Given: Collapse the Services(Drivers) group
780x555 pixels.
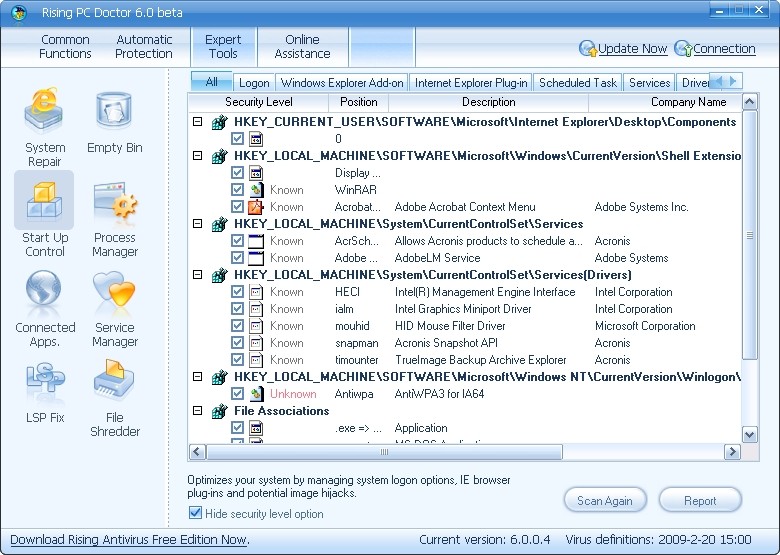Looking at the screenshot, I should [197, 275].
